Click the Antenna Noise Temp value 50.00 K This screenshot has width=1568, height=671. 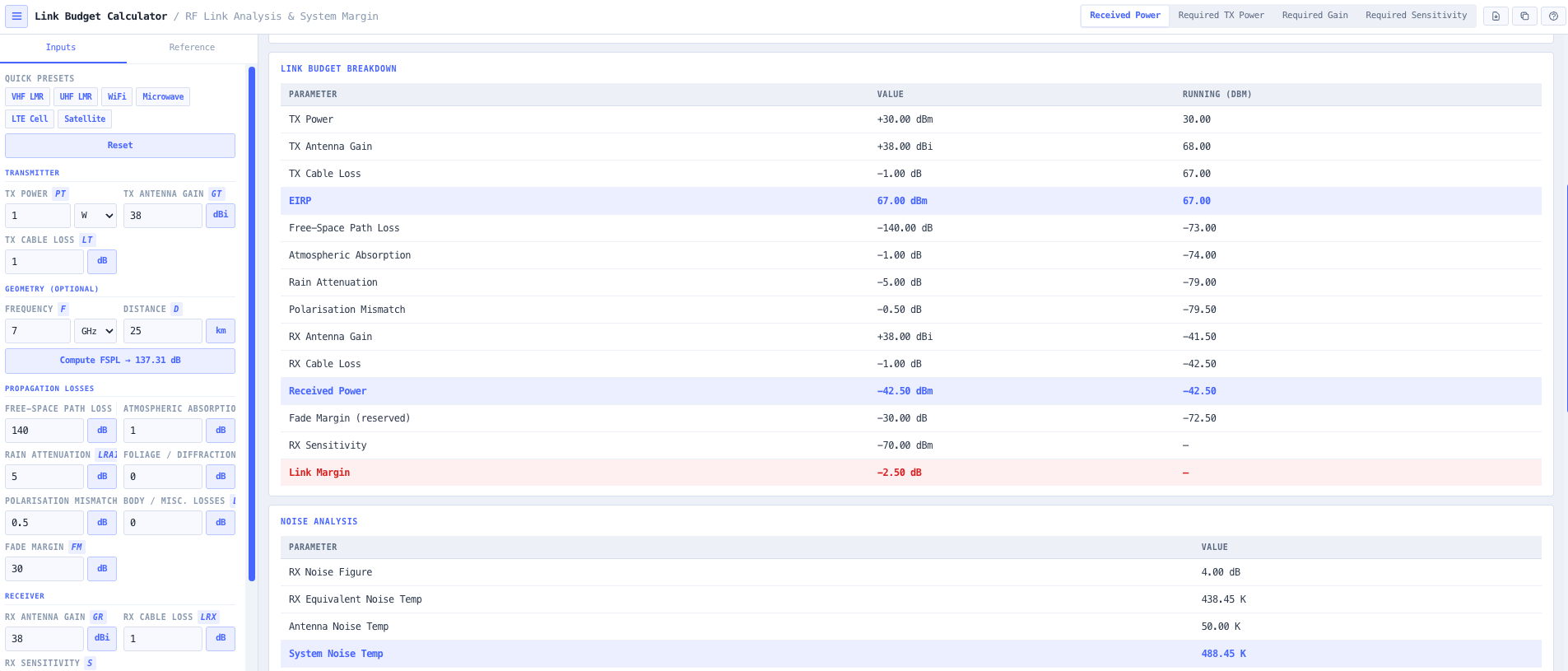coord(1221,627)
